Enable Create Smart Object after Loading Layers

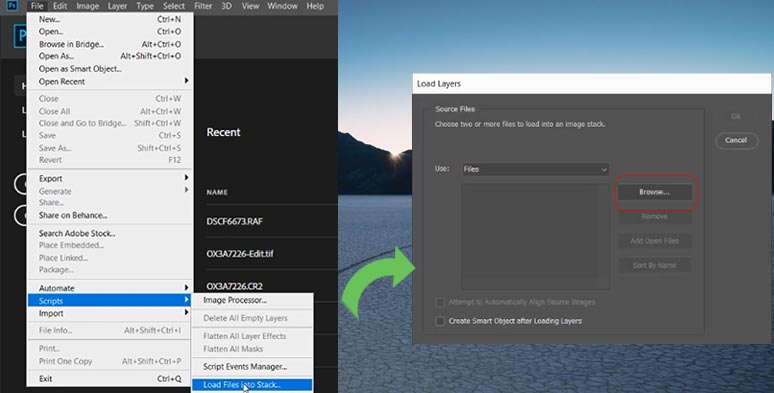tap(440, 321)
